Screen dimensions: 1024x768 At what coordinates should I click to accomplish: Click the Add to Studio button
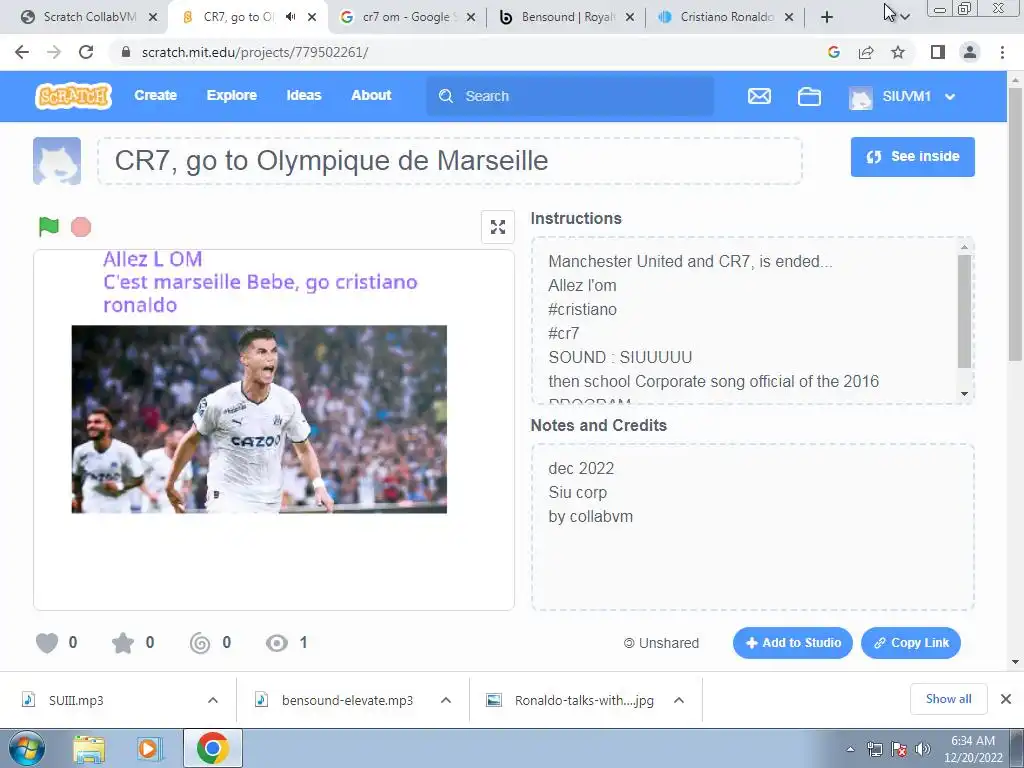point(792,643)
